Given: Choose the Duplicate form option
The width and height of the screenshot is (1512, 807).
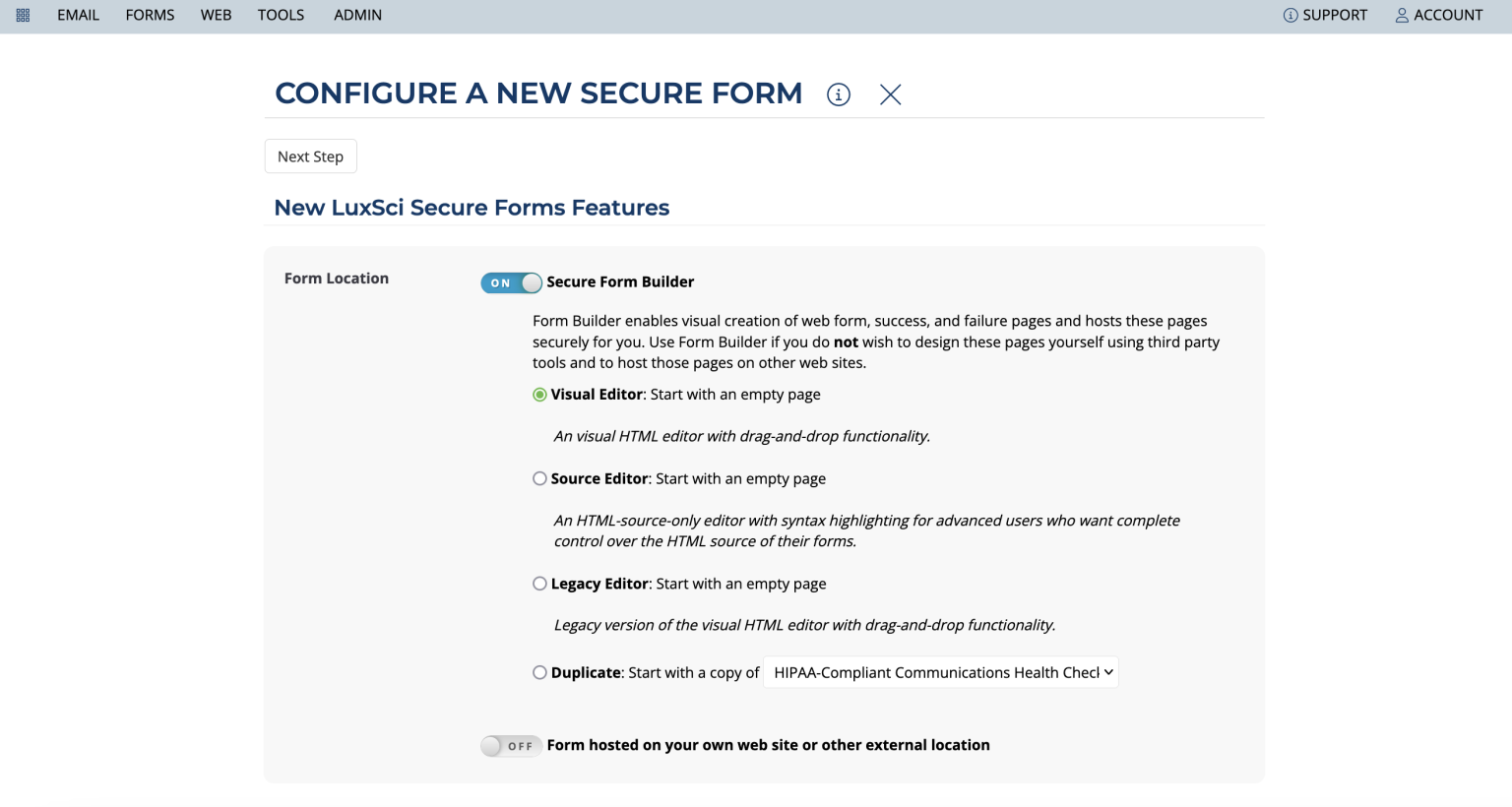Looking at the screenshot, I should click(539, 672).
